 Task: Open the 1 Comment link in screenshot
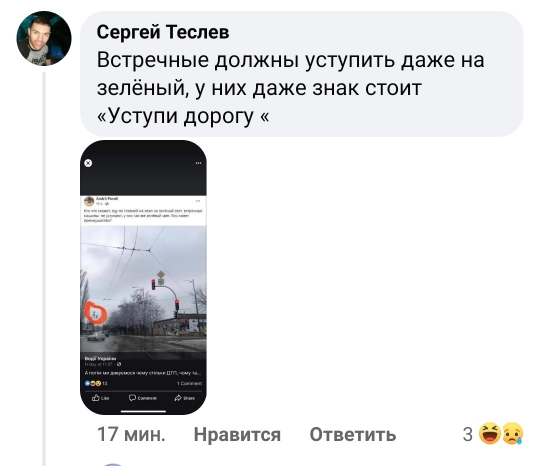189,383
